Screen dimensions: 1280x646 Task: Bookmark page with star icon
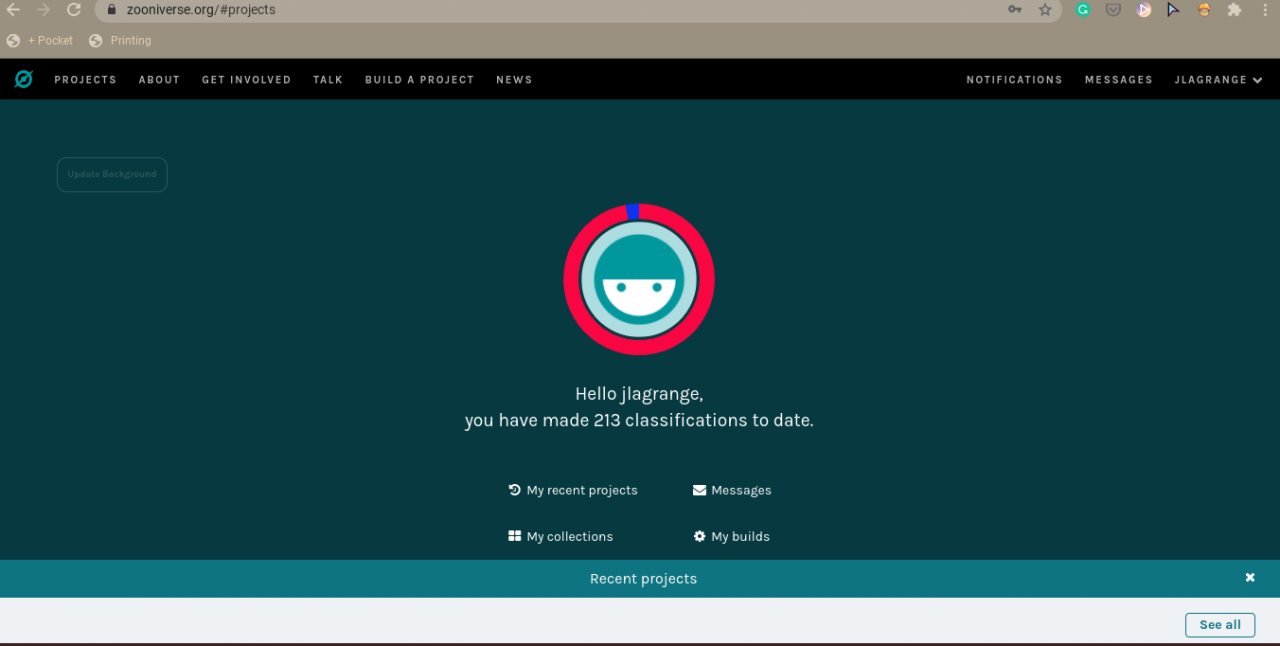pyautogui.click(x=1045, y=10)
